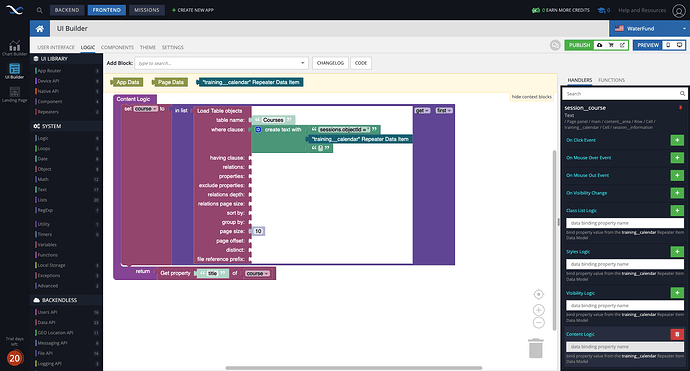Add Styles Logic handler
Image resolution: width=690 pixels, height=371 pixels.
point(677,252)
